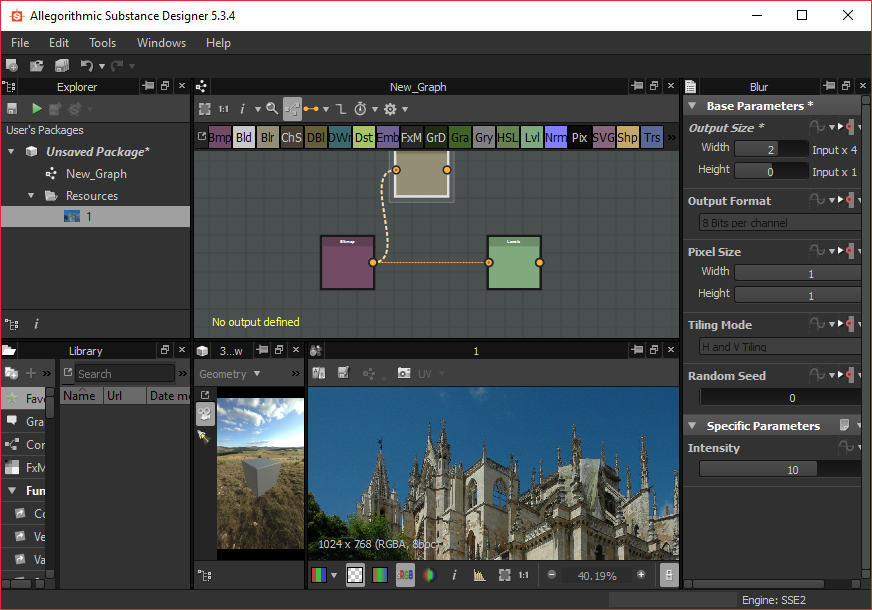Click the Undo toolbar icon
This screenshot has width=872, height=610.
click(x=88, y=64)
